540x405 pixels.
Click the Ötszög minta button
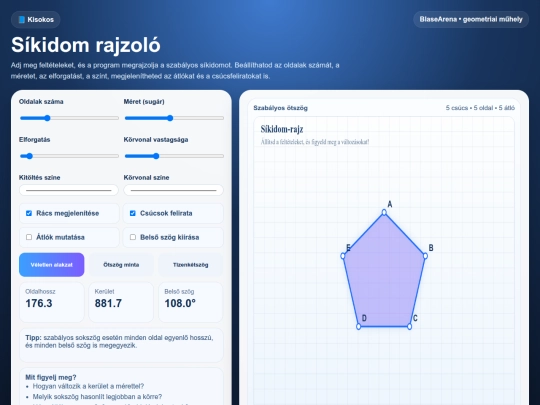(x=121, y=265)
